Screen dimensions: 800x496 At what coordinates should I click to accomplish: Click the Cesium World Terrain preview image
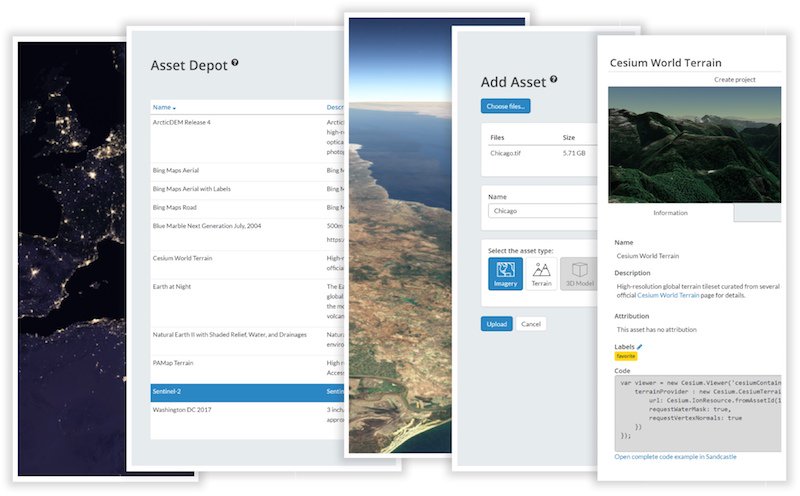point(694,145)
